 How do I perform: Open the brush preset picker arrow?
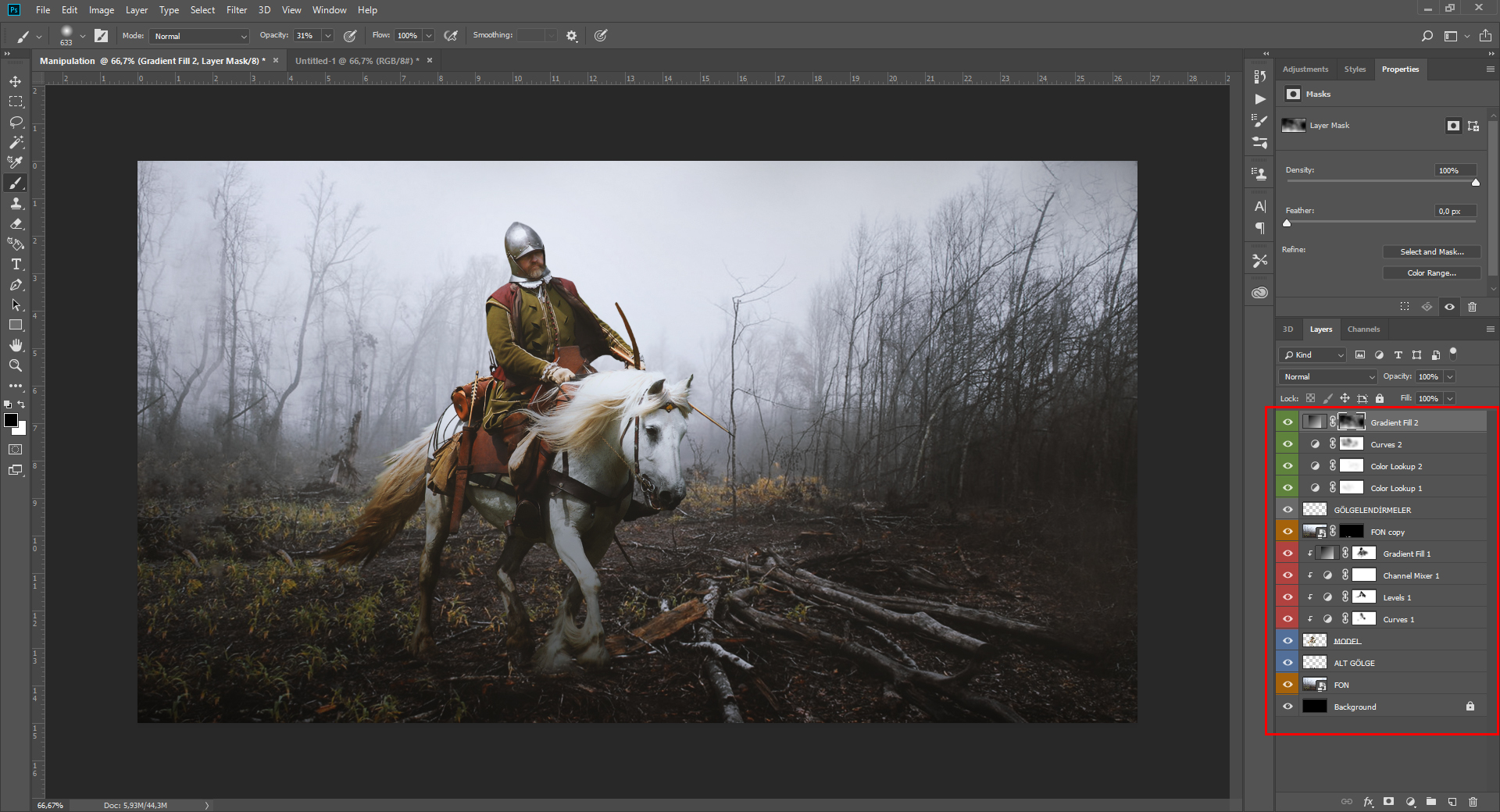82,36
